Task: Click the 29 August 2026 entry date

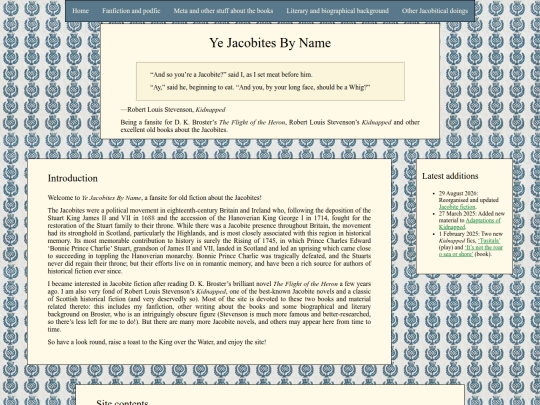Action: point(458,193)
